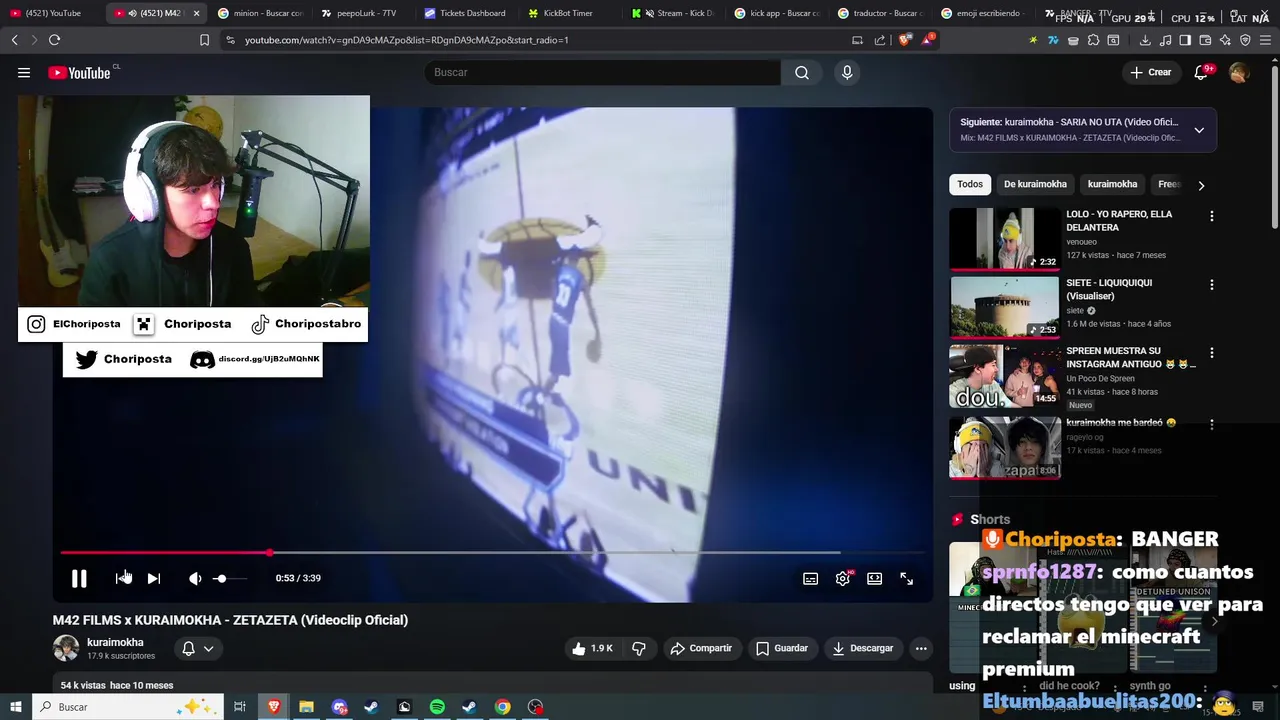
Task: Open kuraimokha channel name link
Action: 115,642
